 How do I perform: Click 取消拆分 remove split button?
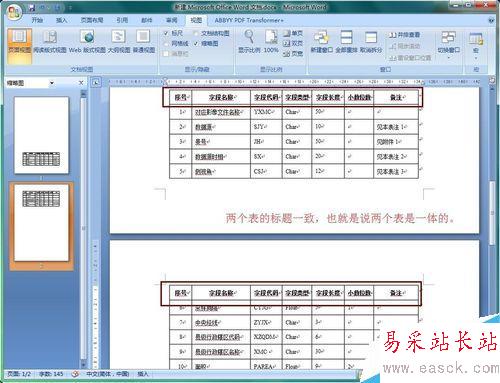click(x=371, y=42)
